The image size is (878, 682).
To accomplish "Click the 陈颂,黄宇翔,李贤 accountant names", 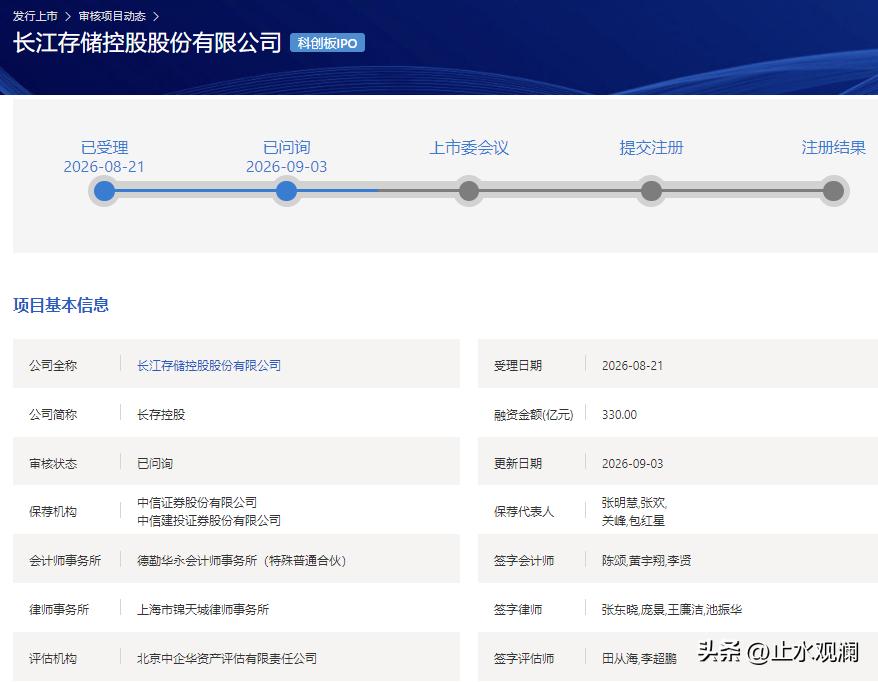I will pyautogui.click(x=646, y=560).
